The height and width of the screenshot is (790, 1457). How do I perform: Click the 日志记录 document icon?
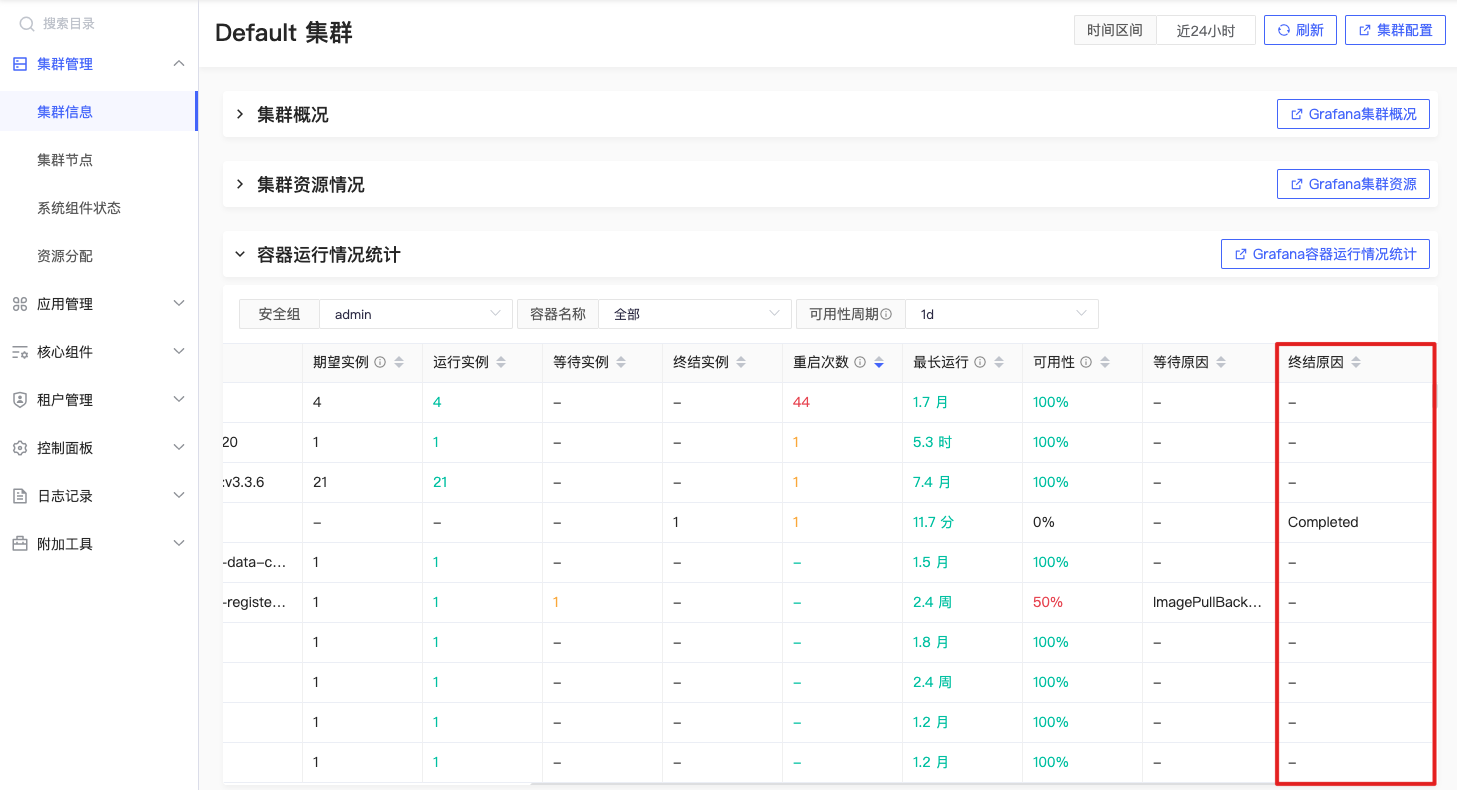coord(19,496)
